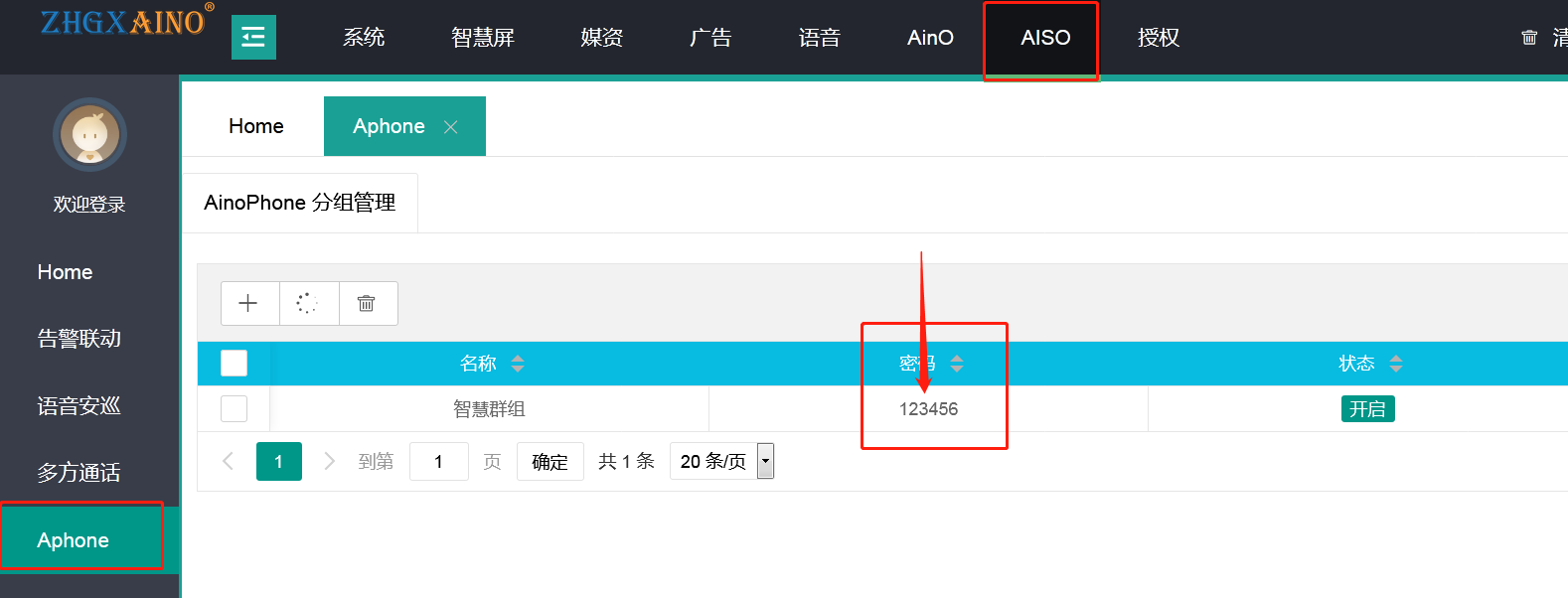
Task: Click the plus icon to add group
Action: tap(248, 303)
